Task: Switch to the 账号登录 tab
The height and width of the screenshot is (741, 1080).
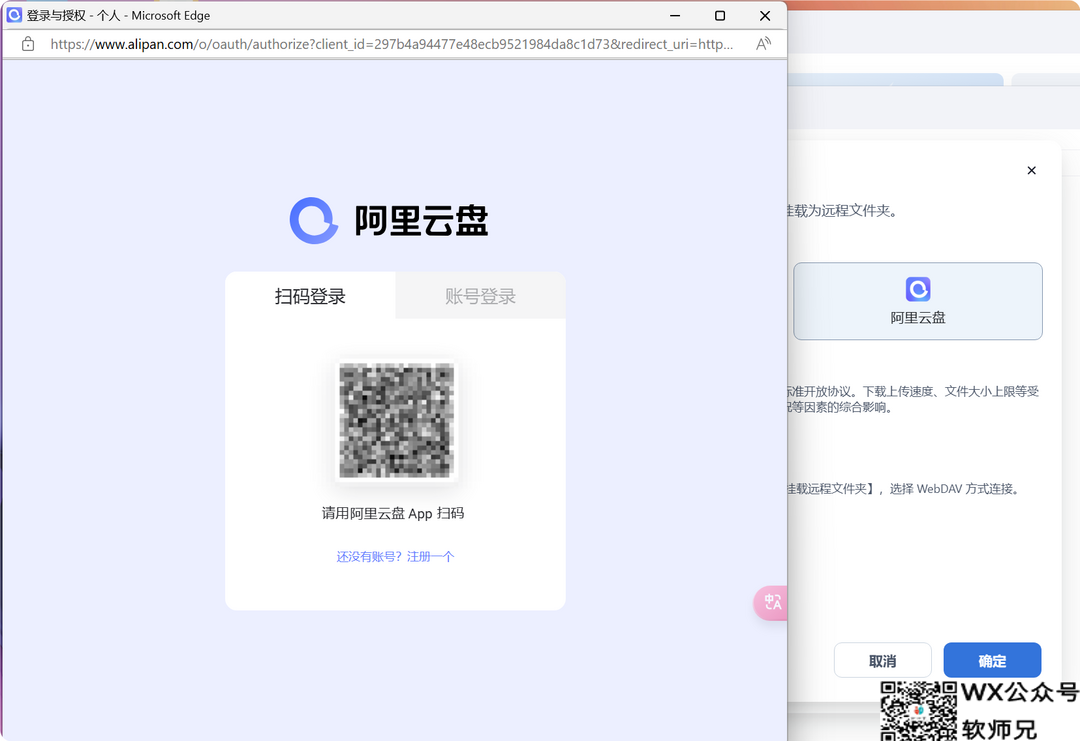Action: coord(480,296)
